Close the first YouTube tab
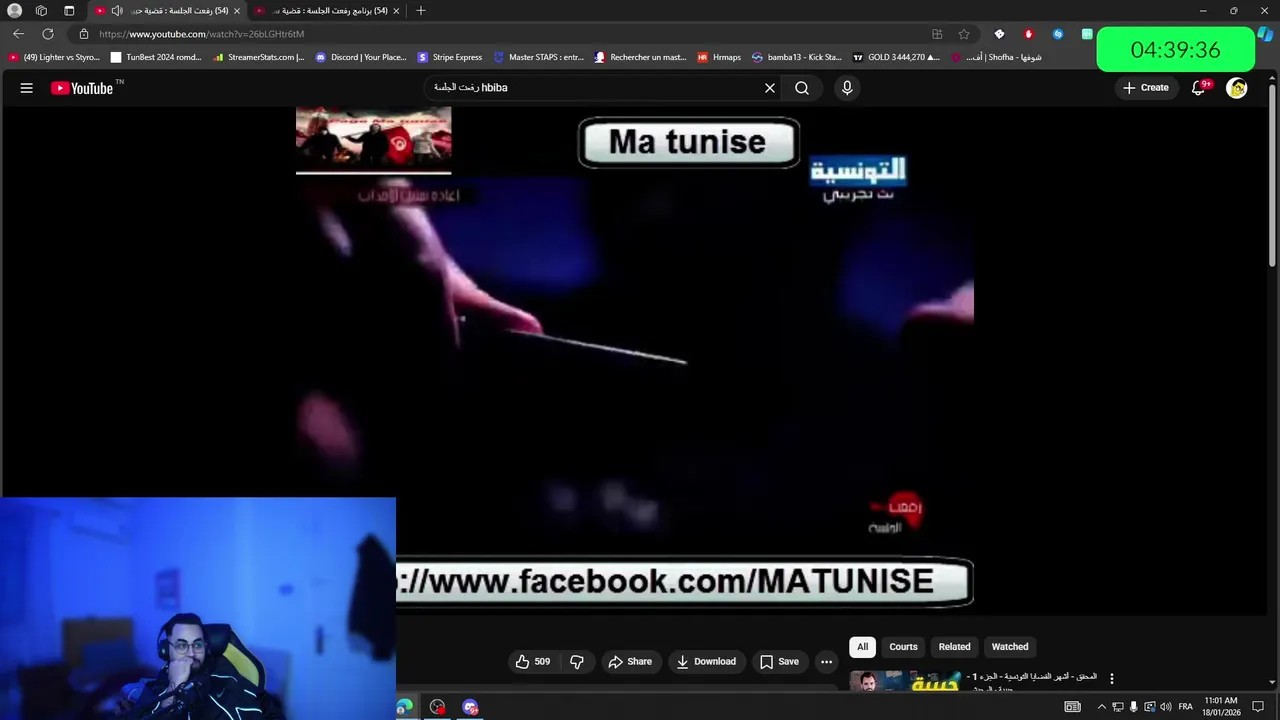 click(237, 11)
